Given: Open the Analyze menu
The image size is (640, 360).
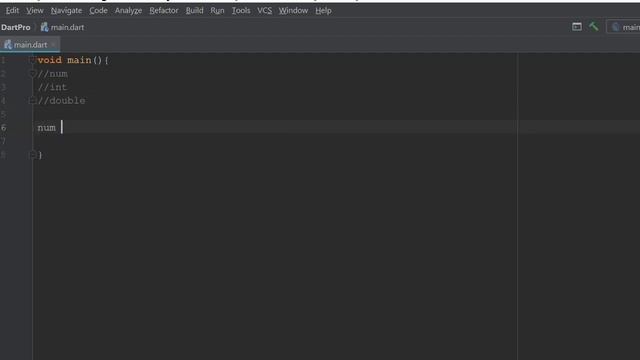Looking at the screenshot, I should [128, 11].
